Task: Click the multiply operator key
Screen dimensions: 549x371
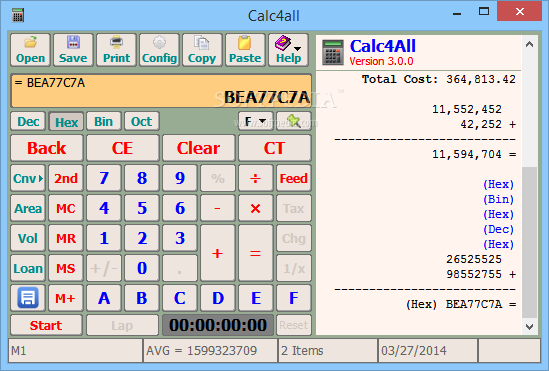Action: point(256,208)
